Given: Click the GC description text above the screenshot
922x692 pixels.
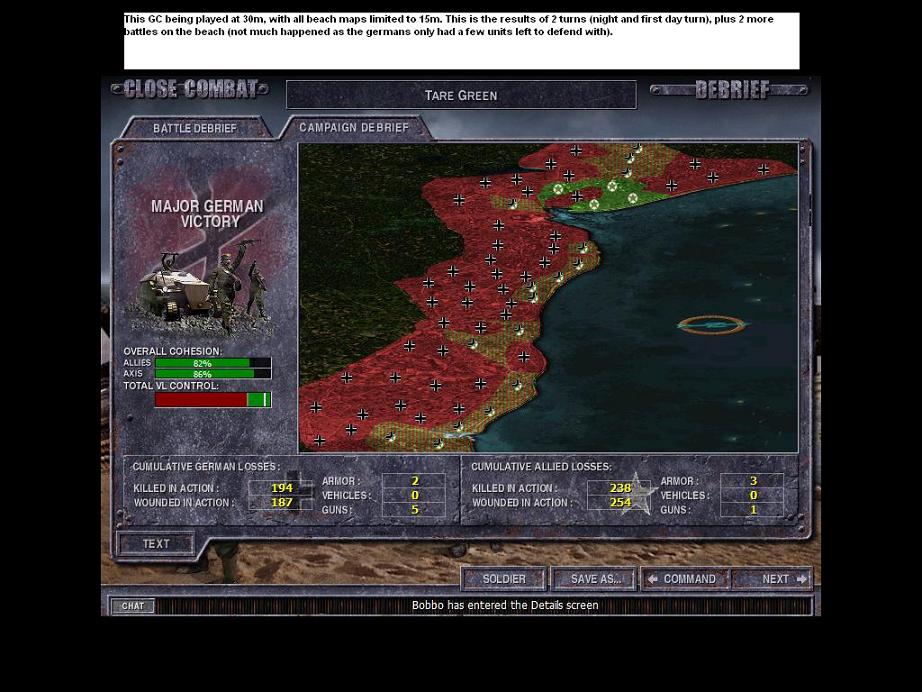Looking at the screenshot, I should click(449, 25).
